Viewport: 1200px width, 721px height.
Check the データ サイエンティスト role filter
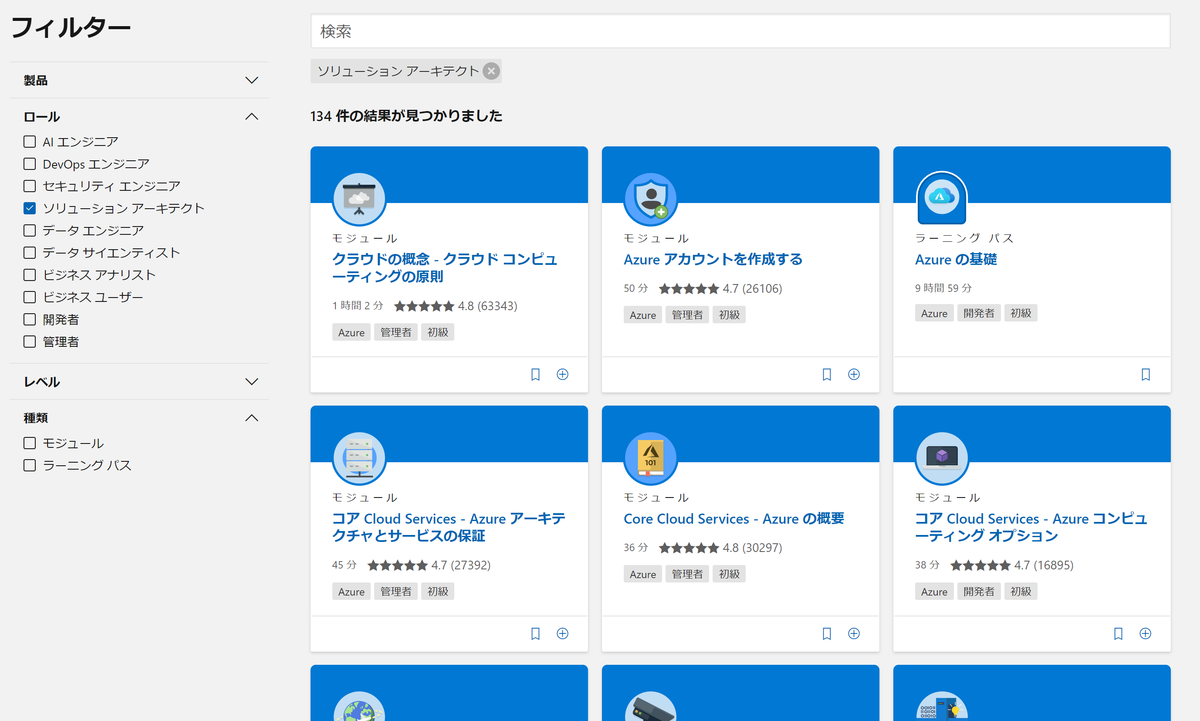30,253
